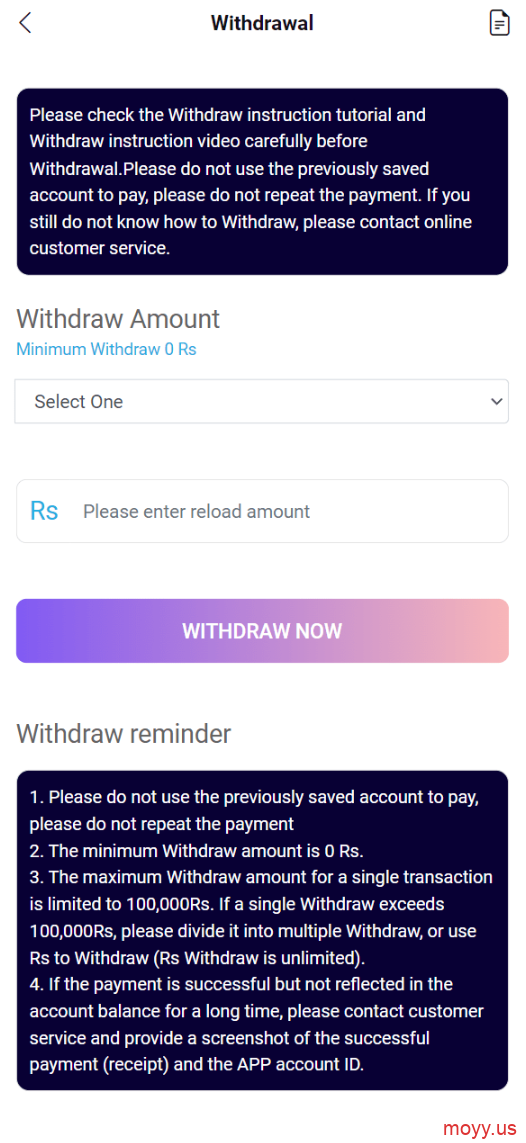Open withdrawal records document icon
This screenshot has height=1143, width=526.
point(499,23)
